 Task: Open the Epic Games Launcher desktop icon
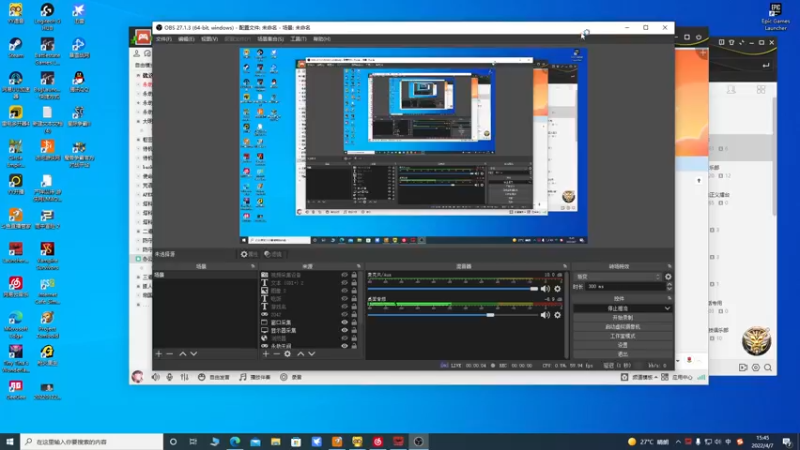click(776, 17)
